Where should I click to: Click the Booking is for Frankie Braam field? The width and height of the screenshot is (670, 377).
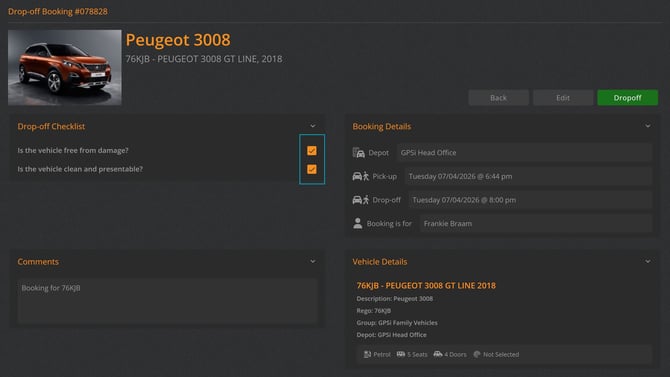tap(535, 224)
